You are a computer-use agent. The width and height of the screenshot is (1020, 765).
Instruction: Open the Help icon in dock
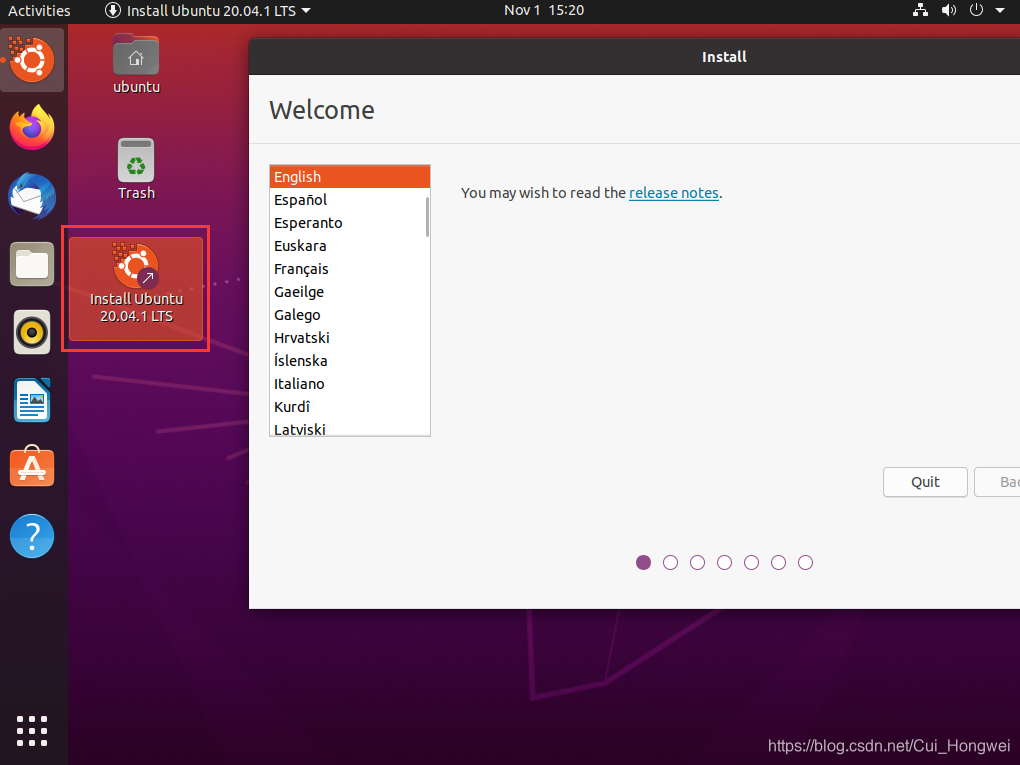tap(32, 536)
